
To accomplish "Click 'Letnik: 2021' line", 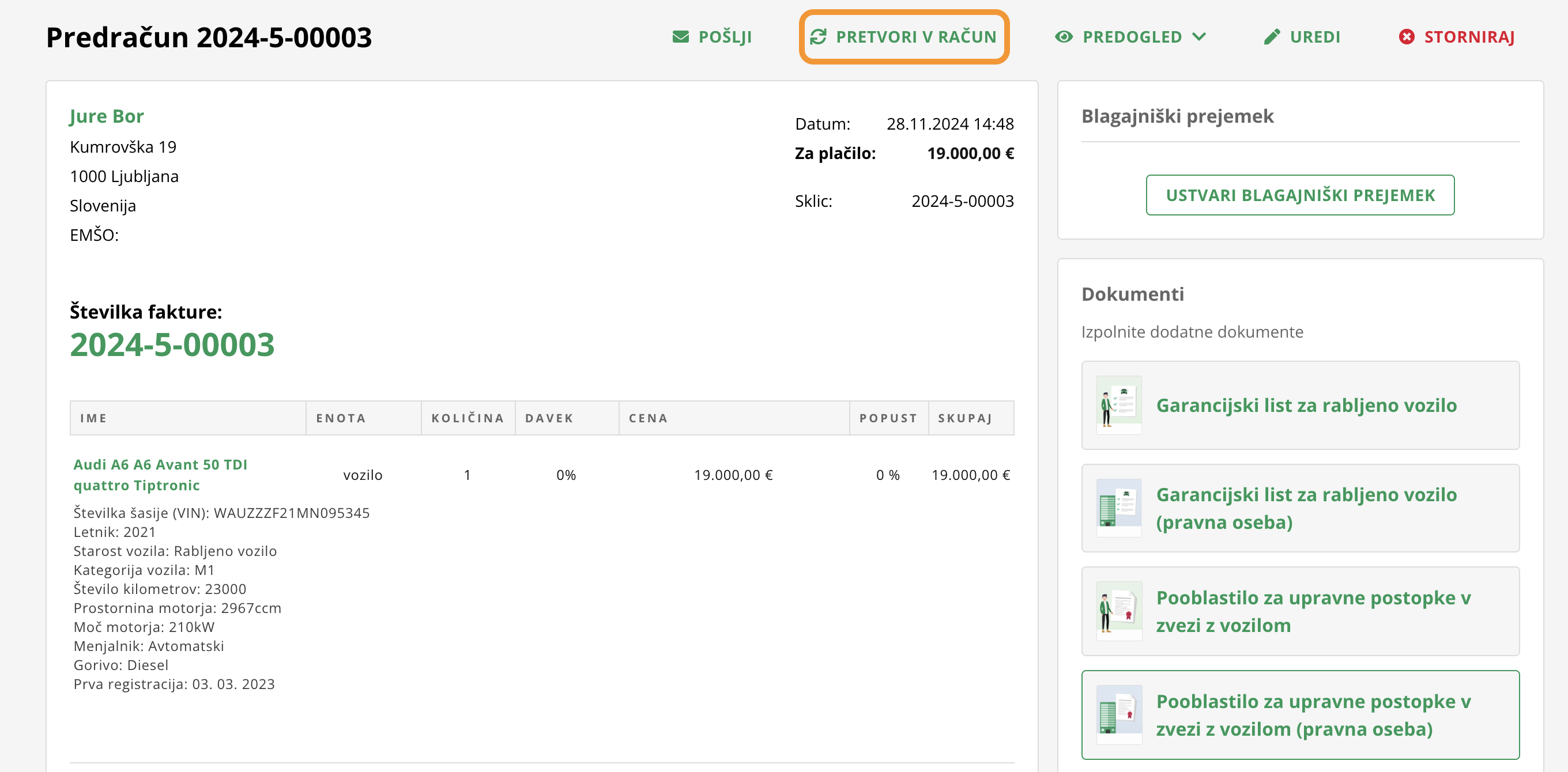I will click(x=115, y=532).
